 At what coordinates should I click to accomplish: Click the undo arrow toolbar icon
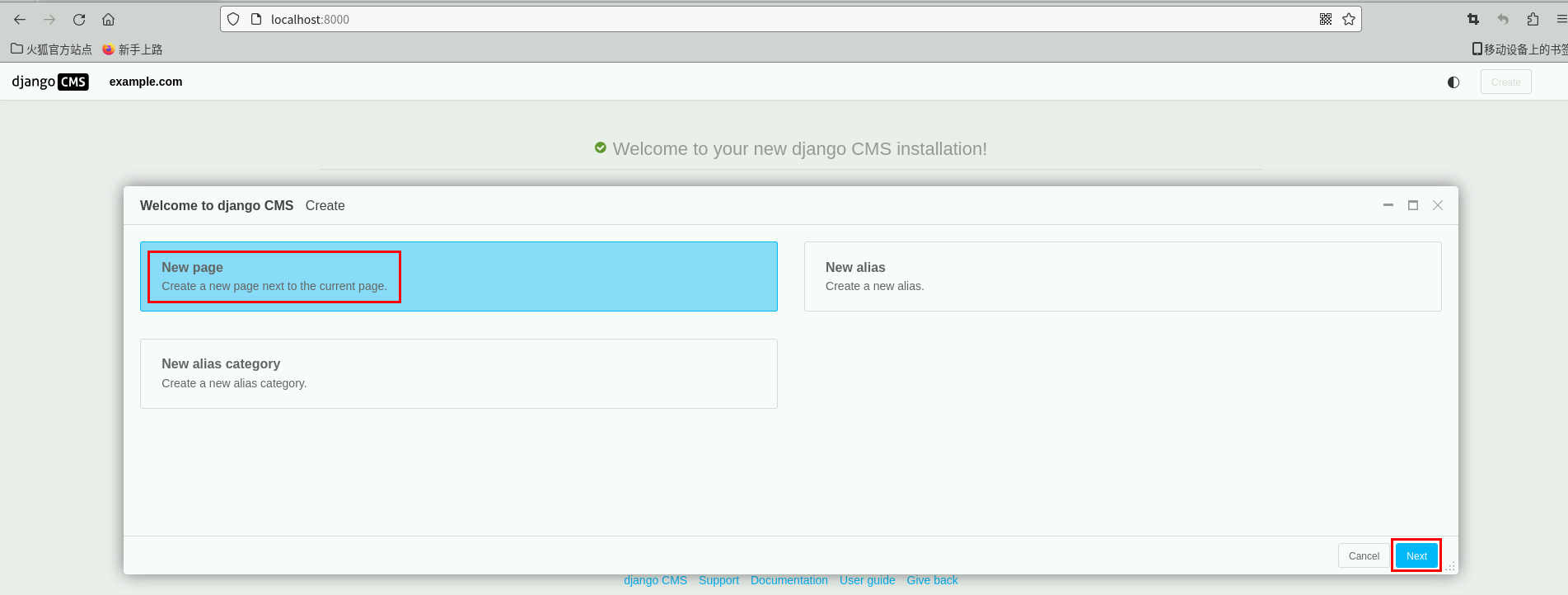[1503, 19]
